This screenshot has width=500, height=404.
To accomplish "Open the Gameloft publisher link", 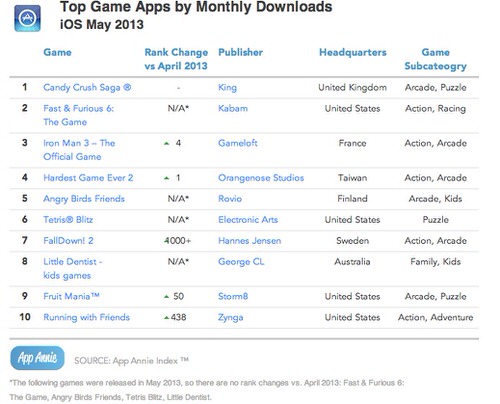I will [x=238, y=143].
